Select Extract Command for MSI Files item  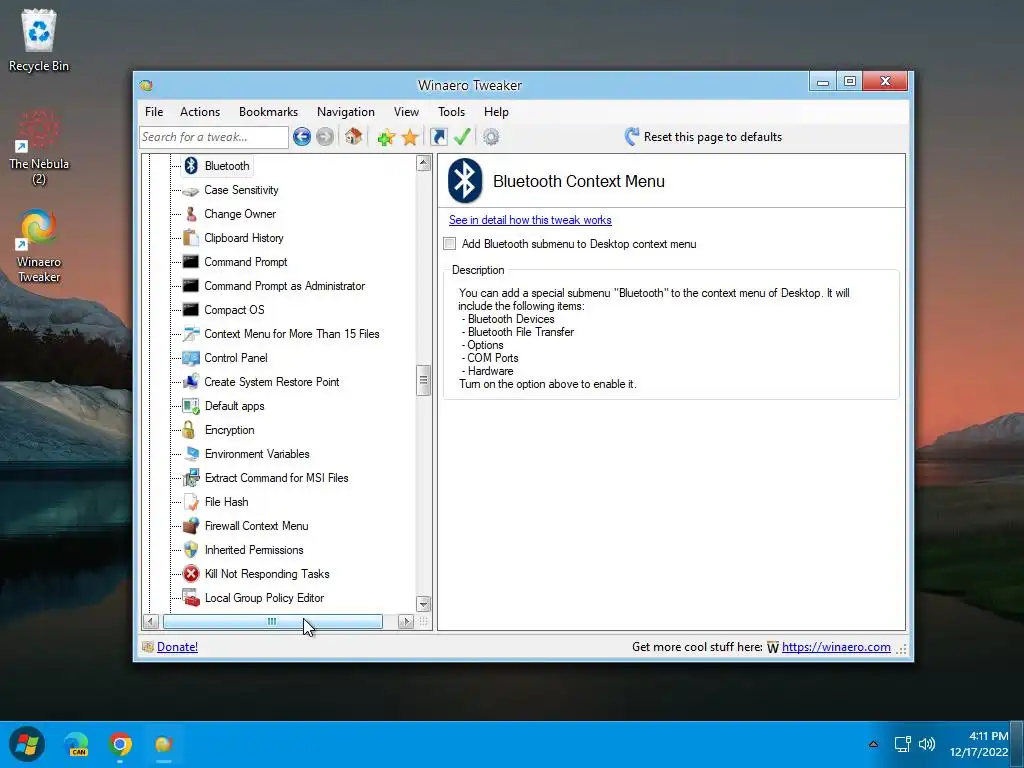pyautogui.click(x=276, y=478)
